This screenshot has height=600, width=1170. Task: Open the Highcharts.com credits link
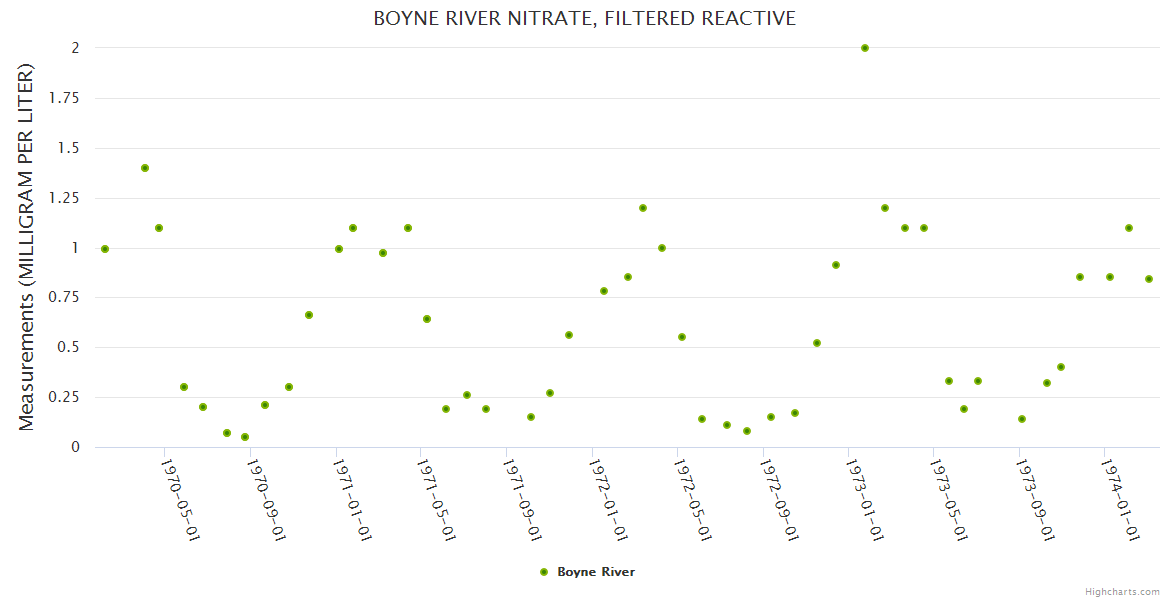pyautogui.click(x=1122, y=591)
